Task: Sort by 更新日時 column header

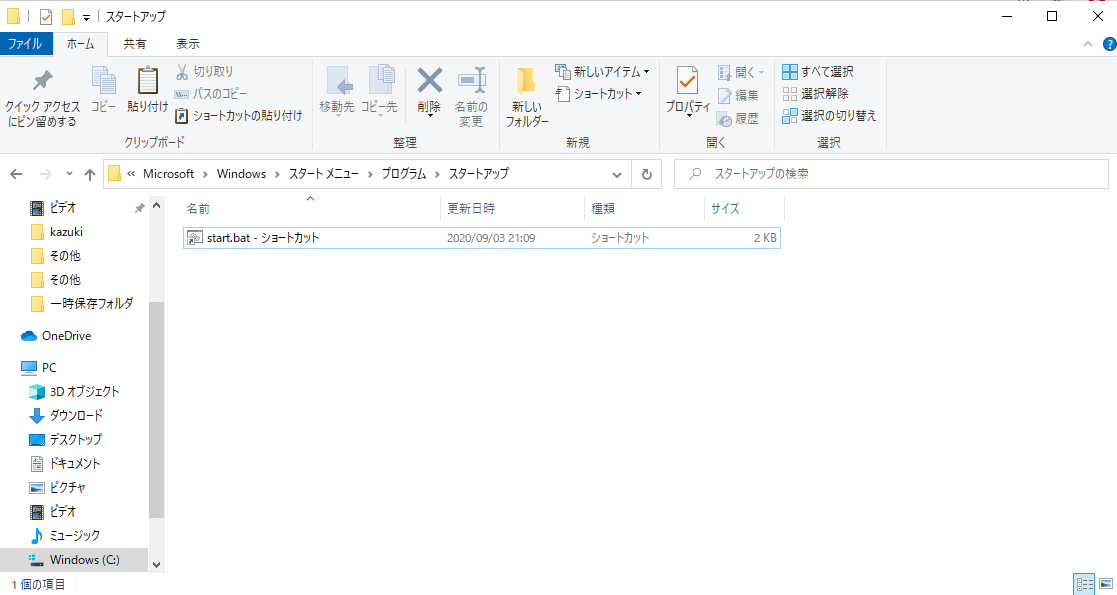Action: click(x=512, y=209)
